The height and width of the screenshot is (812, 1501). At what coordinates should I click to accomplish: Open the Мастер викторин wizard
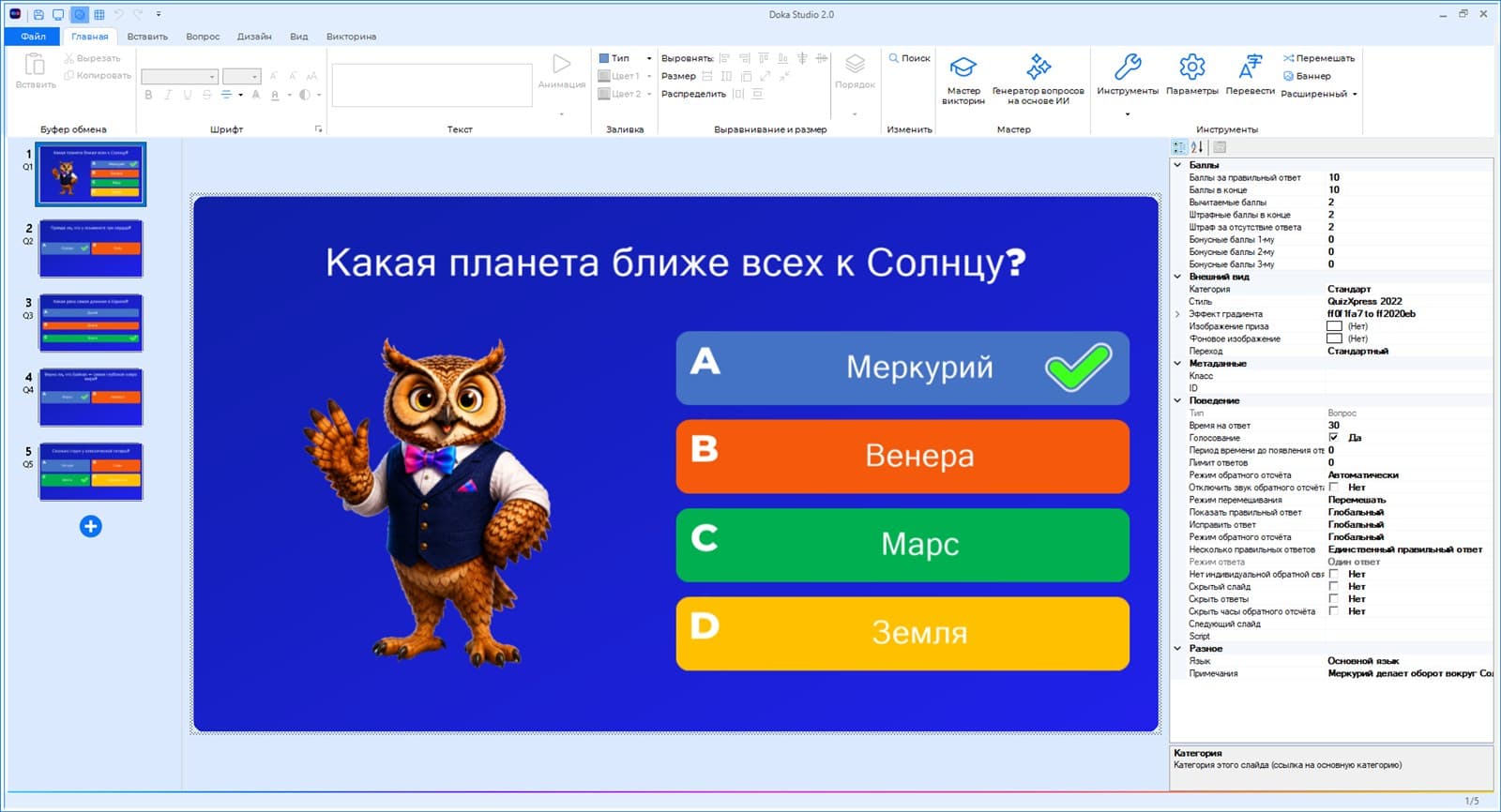963,80
